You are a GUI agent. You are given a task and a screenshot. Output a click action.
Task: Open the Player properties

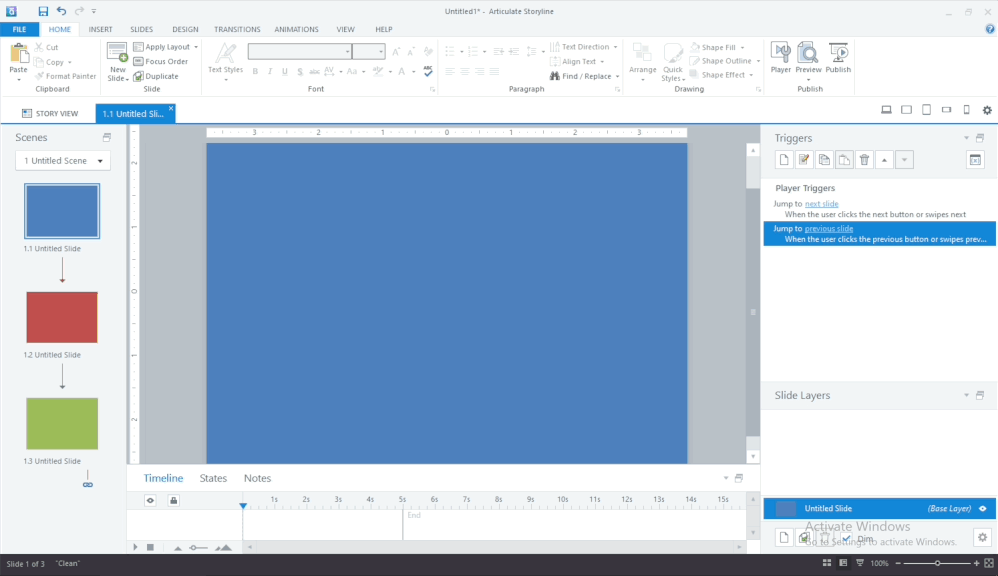tap(780, 57)
